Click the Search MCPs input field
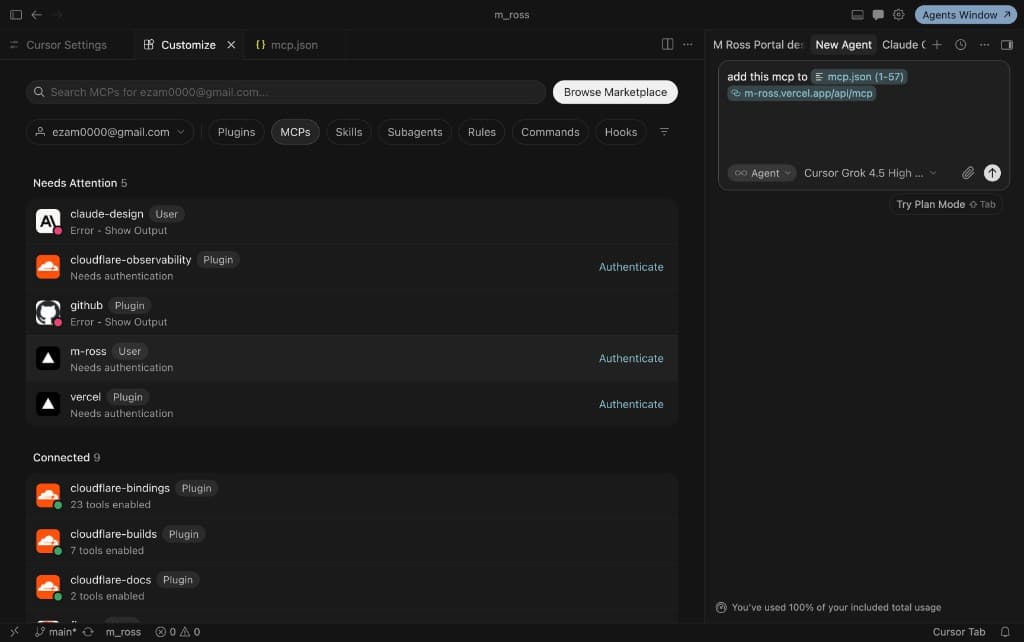The image size is (1024, 642). coord(286,92)
